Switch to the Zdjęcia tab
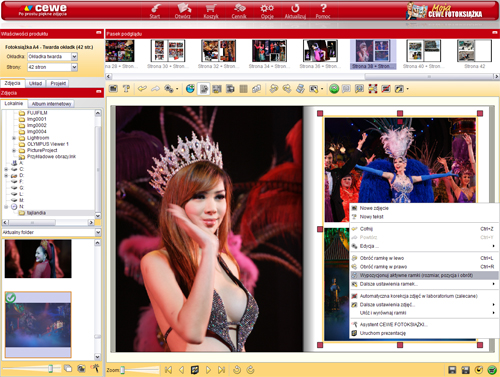 pos(12,83)
